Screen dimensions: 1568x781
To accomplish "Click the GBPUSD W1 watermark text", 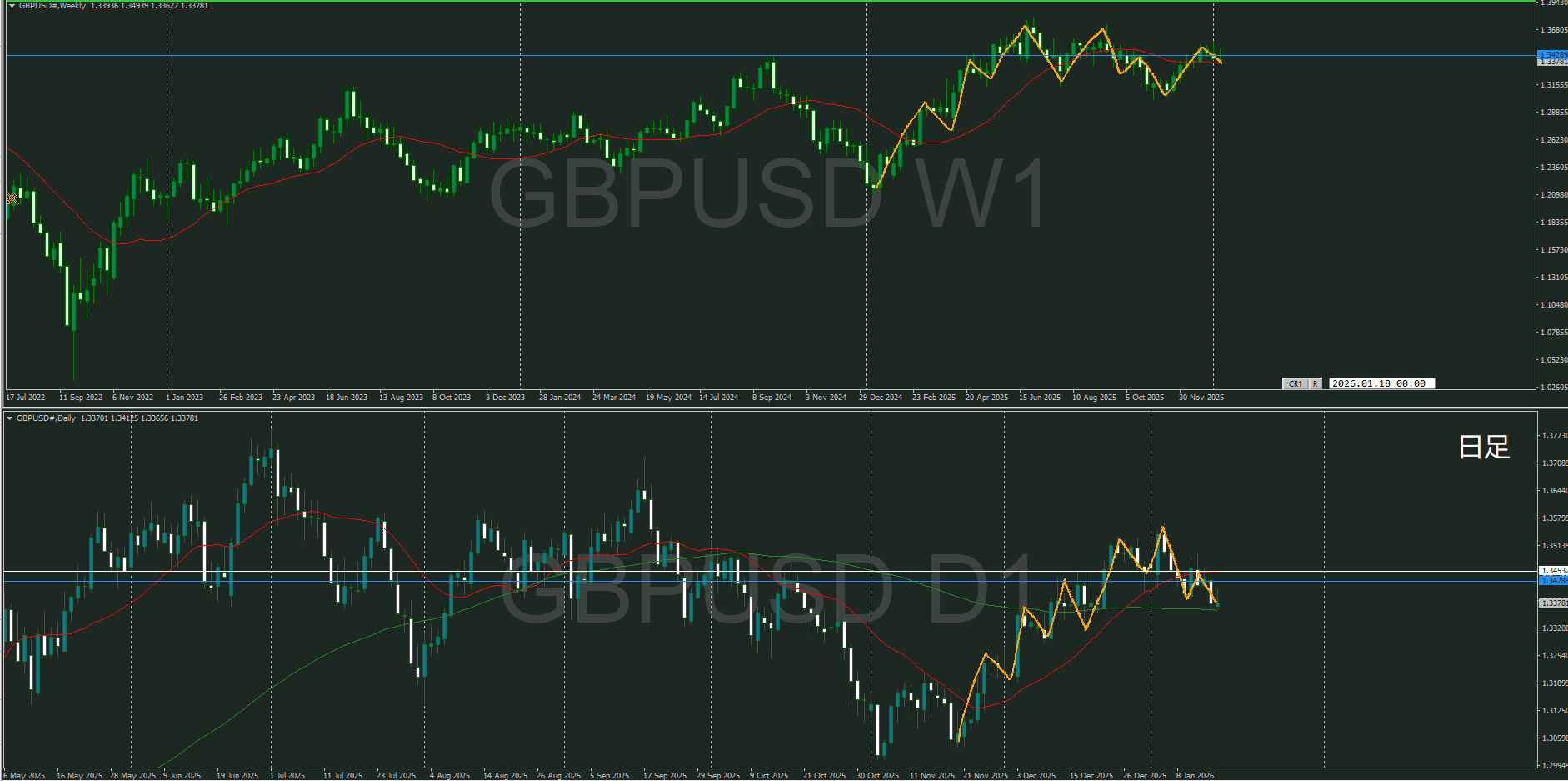I will (x=767, y=194).
